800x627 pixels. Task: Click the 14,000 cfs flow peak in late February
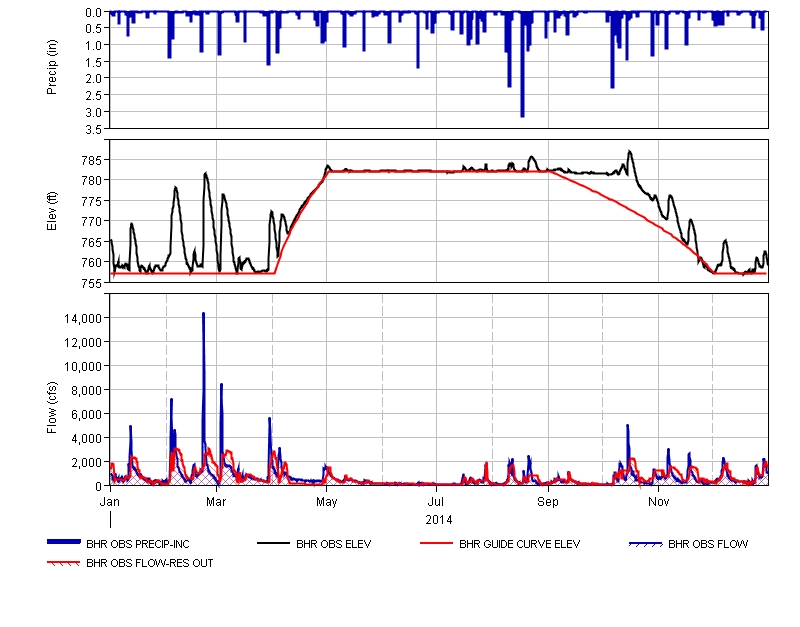tap(204, 315)
